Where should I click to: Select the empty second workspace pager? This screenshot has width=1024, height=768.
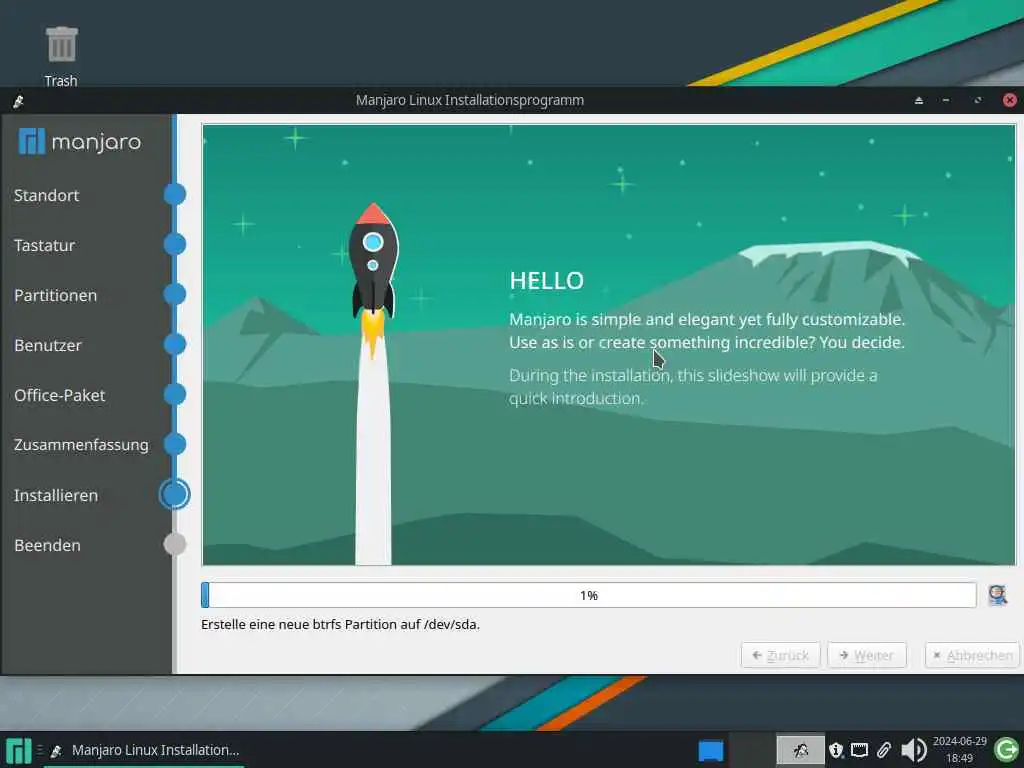click(752, 750)
